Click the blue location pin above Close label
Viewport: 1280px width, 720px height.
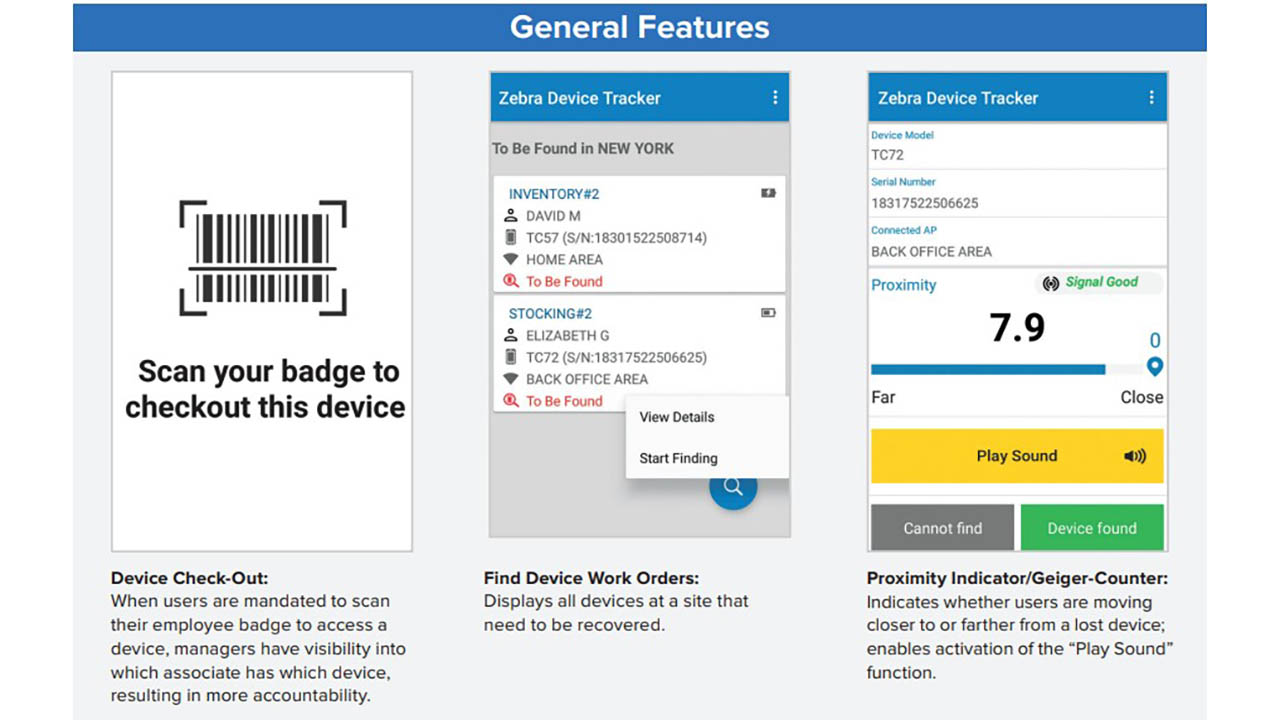(x=1155, y=367)
